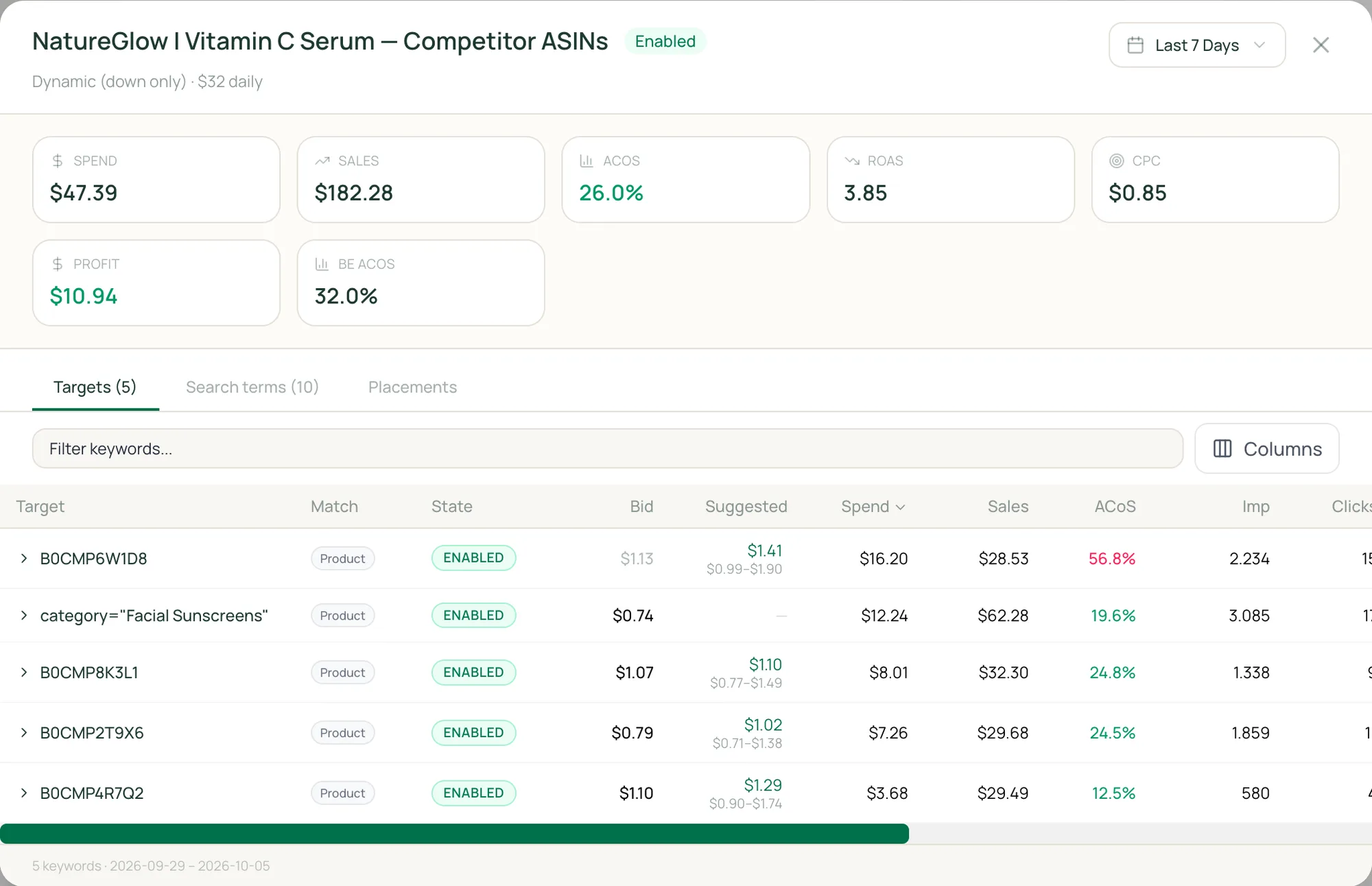Open the Columns chooser button
Image resolution: width=1372 pixels, height=886 pixels.
pyautogui.click(x=1267, y=449)
